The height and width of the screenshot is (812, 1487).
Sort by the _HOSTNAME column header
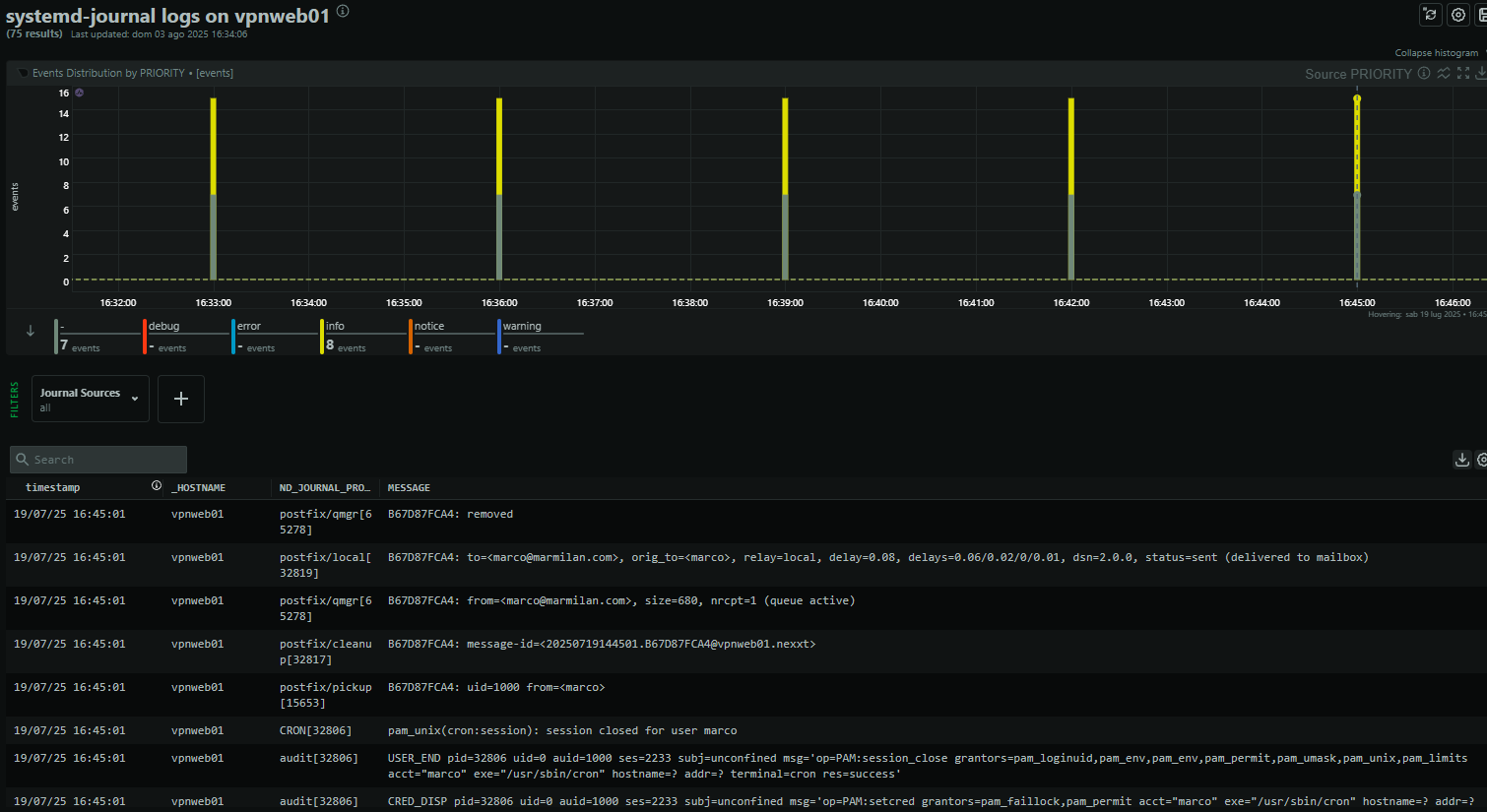[x=199, y=488]
